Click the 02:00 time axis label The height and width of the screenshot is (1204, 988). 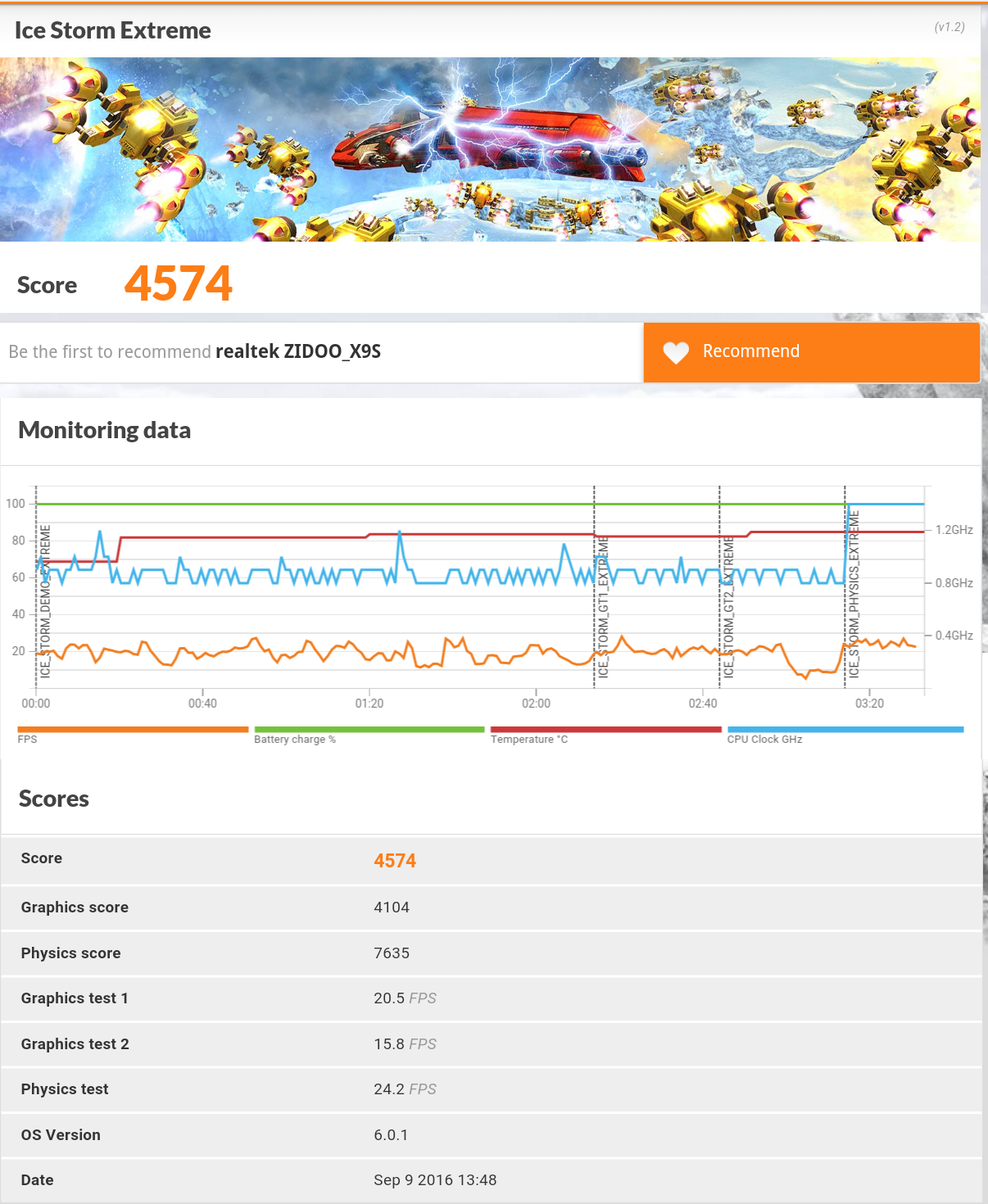(x=537, y=703)
